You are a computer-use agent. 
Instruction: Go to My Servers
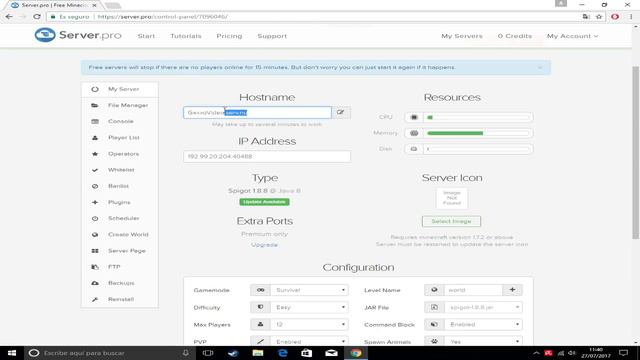pos(462,36)
